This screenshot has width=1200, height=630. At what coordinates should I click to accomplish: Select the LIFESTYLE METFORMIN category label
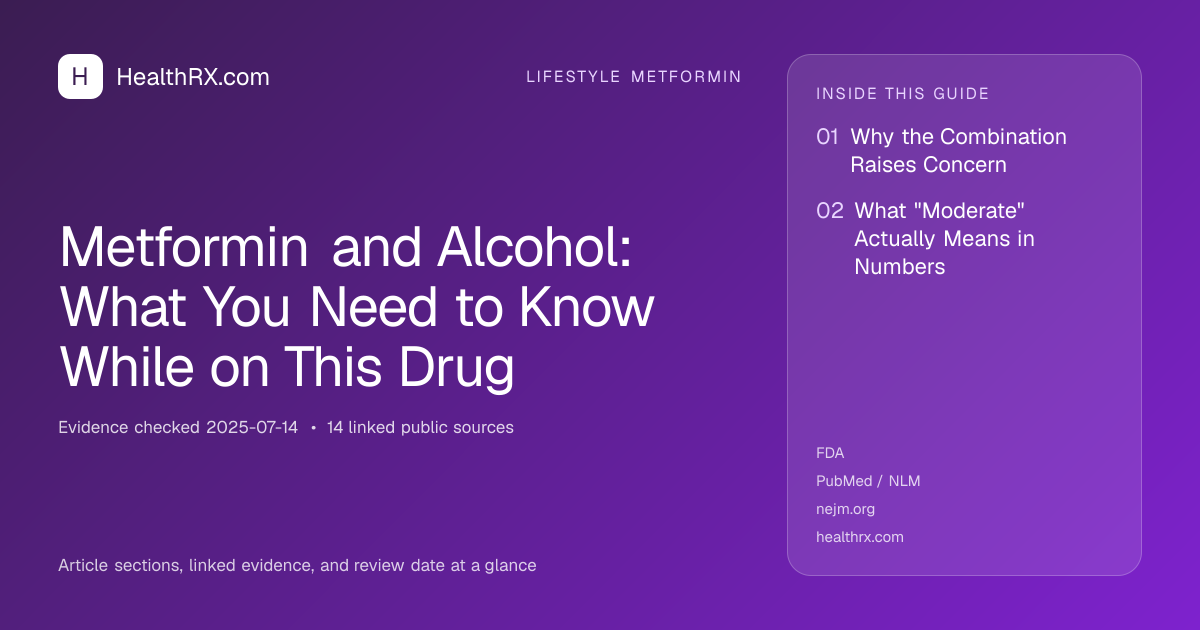click(634, 77)
